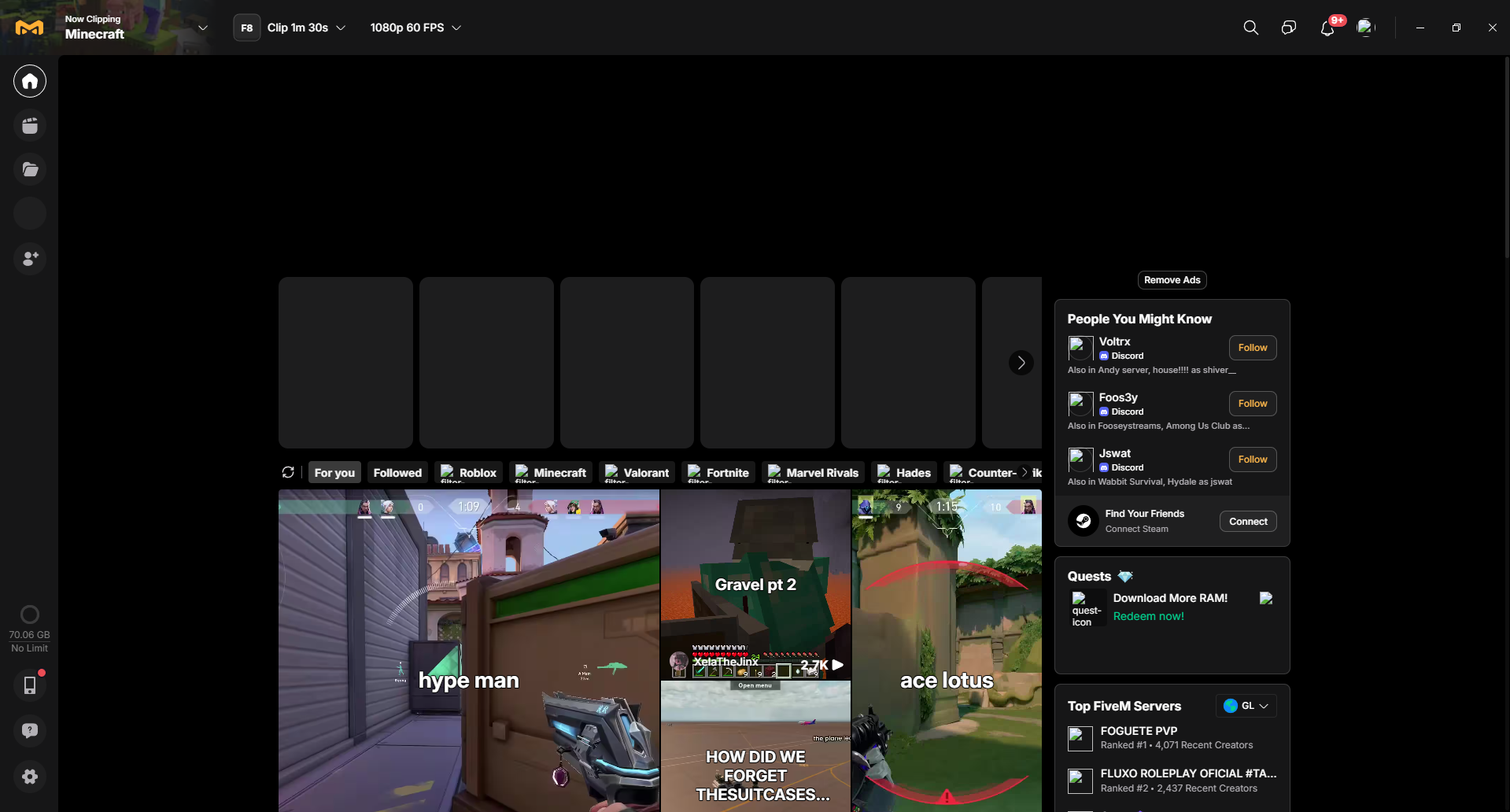Switch to the Followed tab

click(397, 472)
